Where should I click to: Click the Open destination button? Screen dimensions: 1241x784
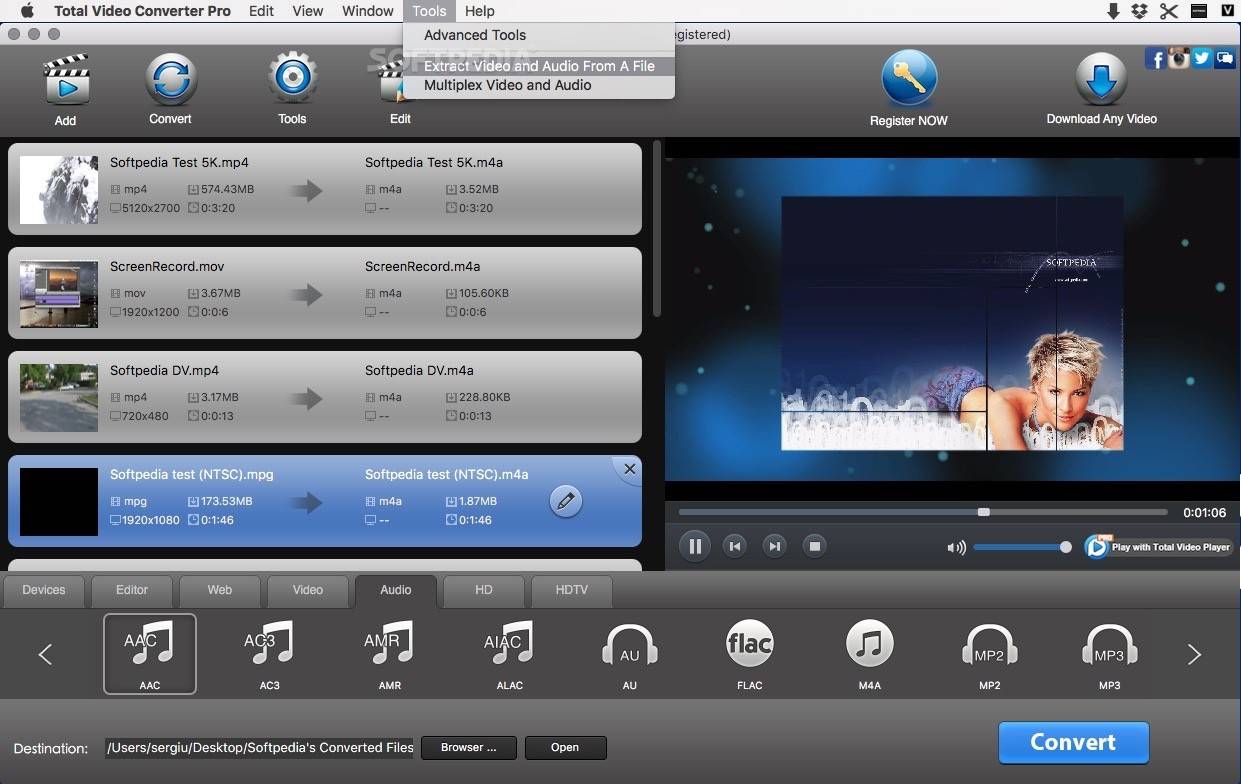click(x=565, y=747)
